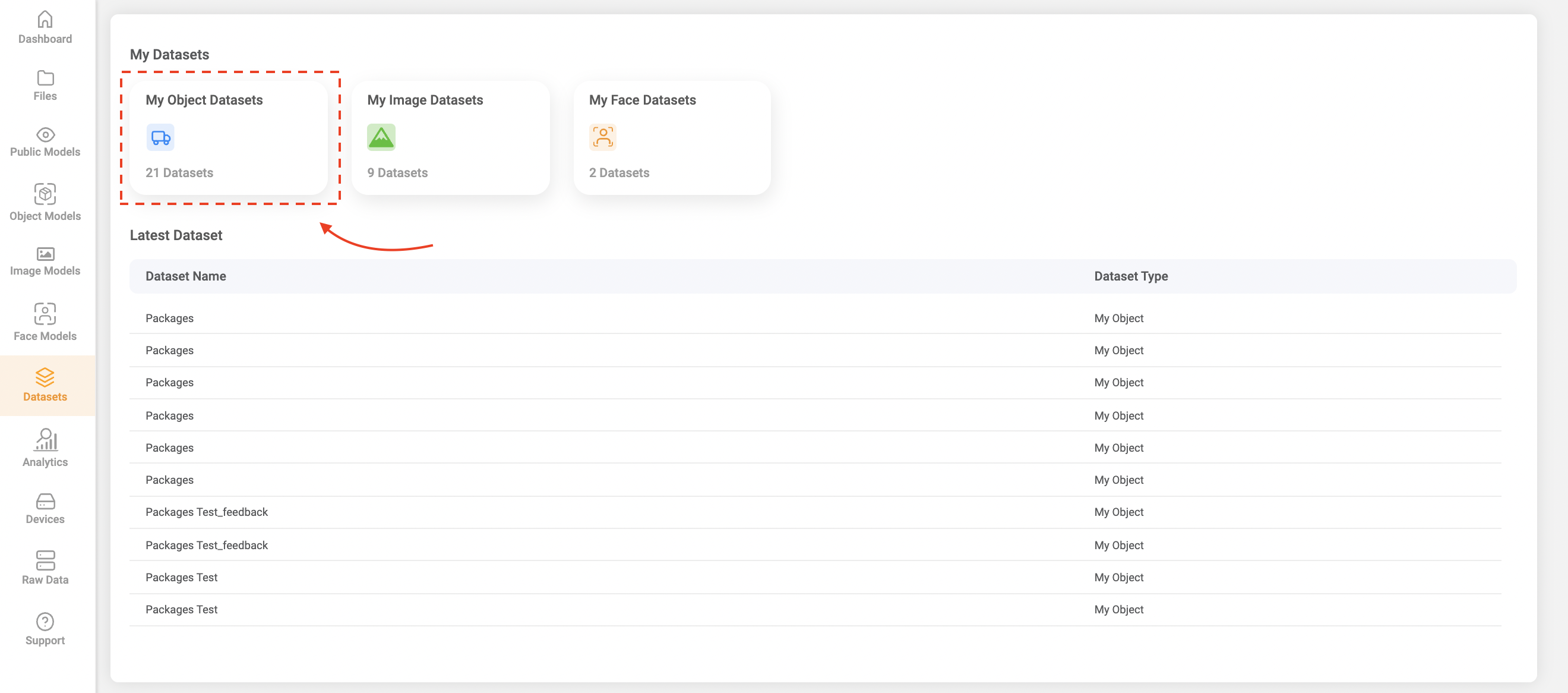1568x693 pixels.
Task: Open the Dashboard home icon
Action: pyautogui.click(x=45, y=20)
